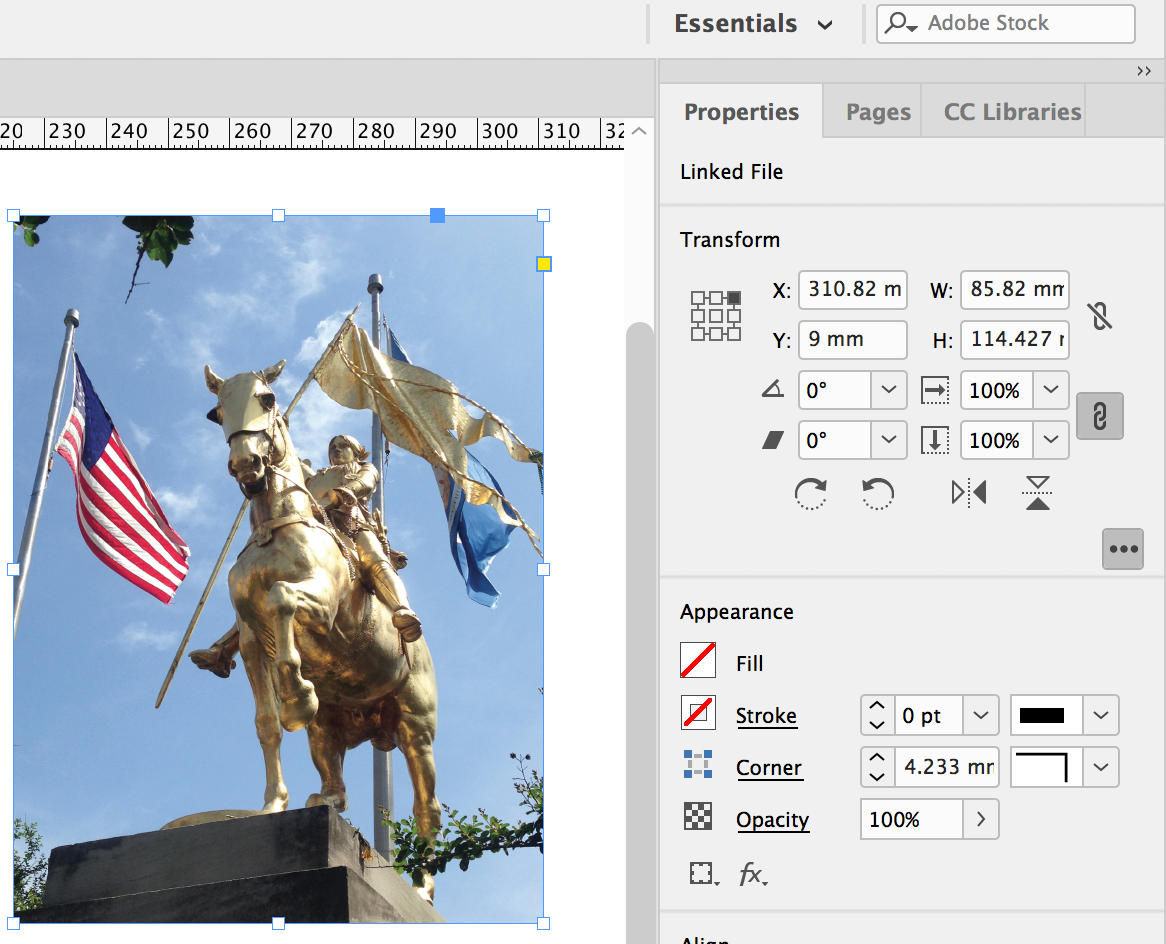Click the rotation angle icon

coord(773,389)
